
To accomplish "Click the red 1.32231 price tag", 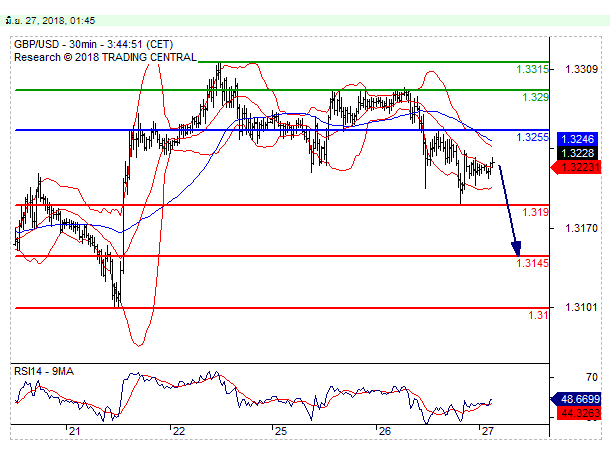I will click(x=577, y=168).
